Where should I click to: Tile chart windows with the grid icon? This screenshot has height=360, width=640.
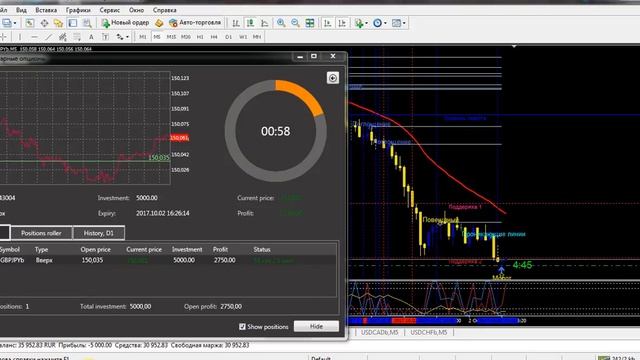(x=310, y=23)
